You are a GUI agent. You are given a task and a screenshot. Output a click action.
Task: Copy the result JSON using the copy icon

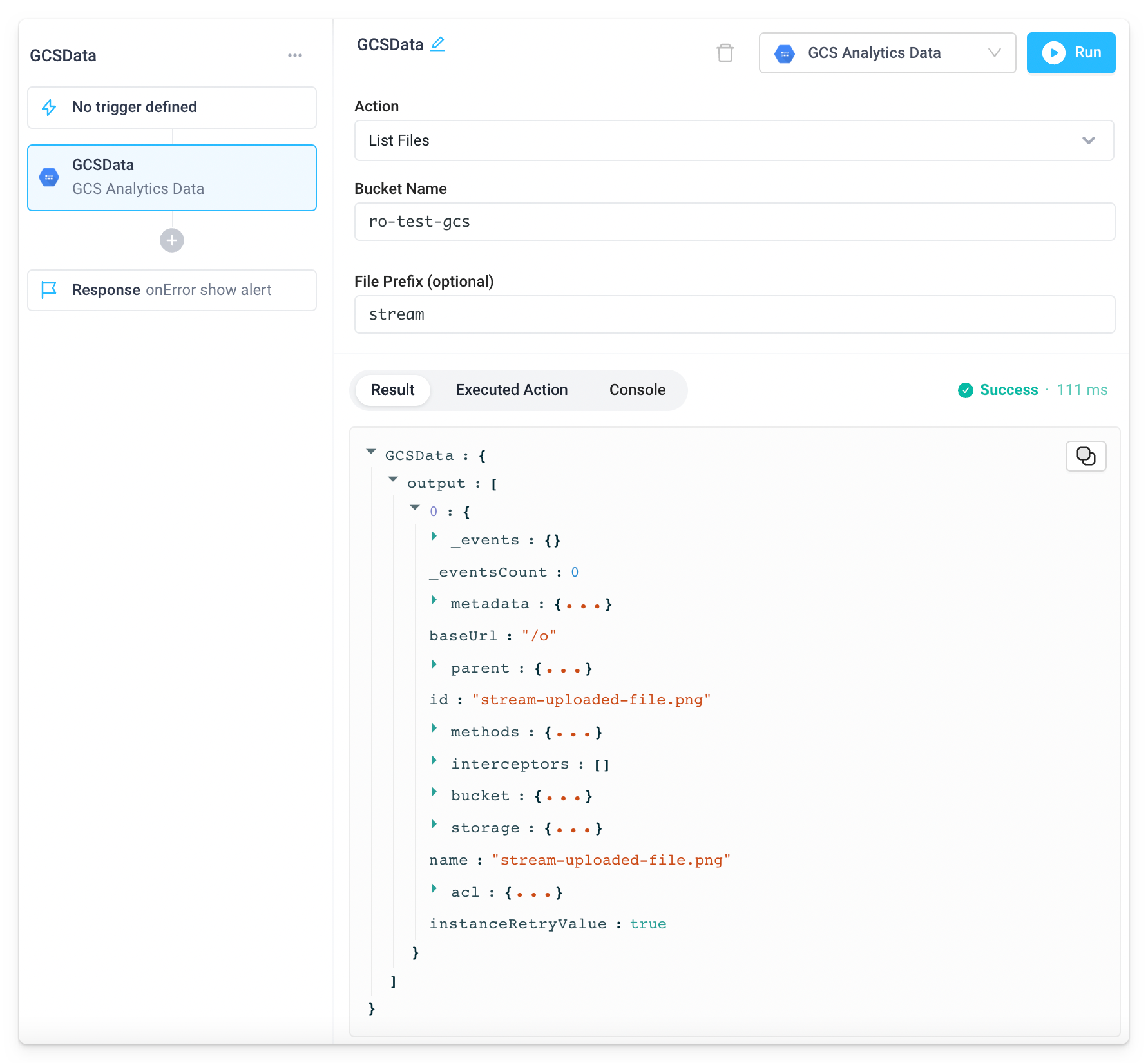pyautogui.click(x=1086, y=456)
